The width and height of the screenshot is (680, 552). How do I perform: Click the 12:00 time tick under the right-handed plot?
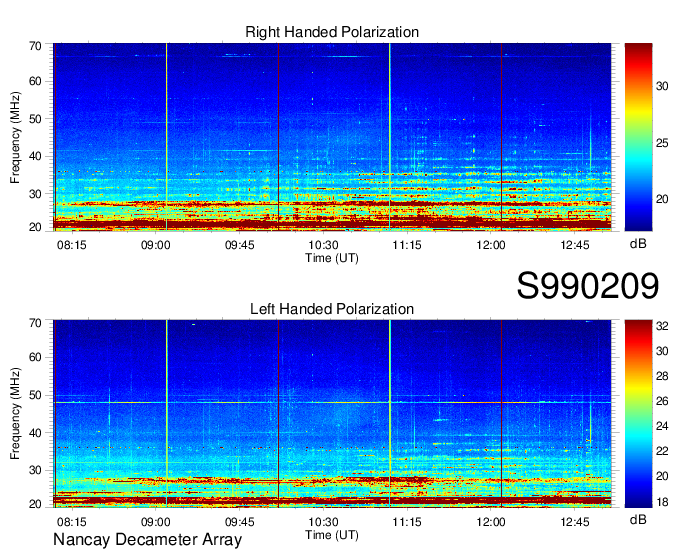pos(491,245)
